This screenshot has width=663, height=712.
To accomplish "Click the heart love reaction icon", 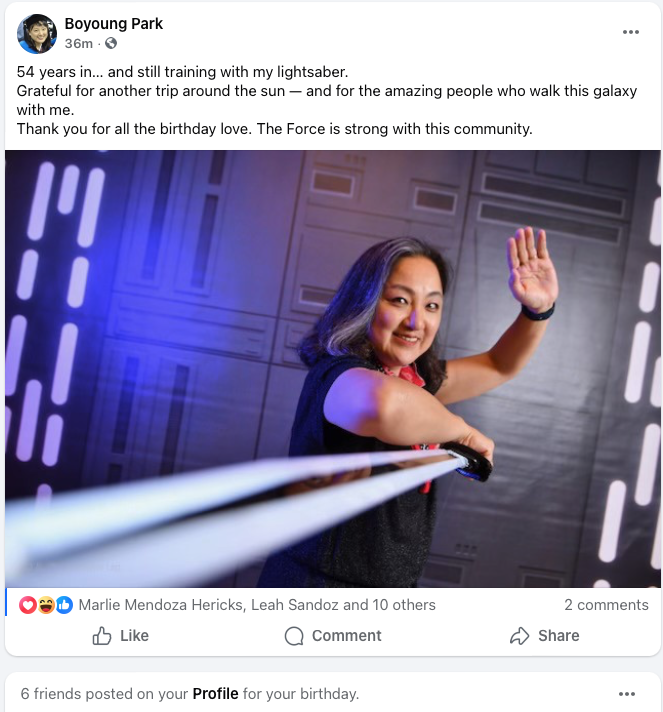I will tap(28, 605).
